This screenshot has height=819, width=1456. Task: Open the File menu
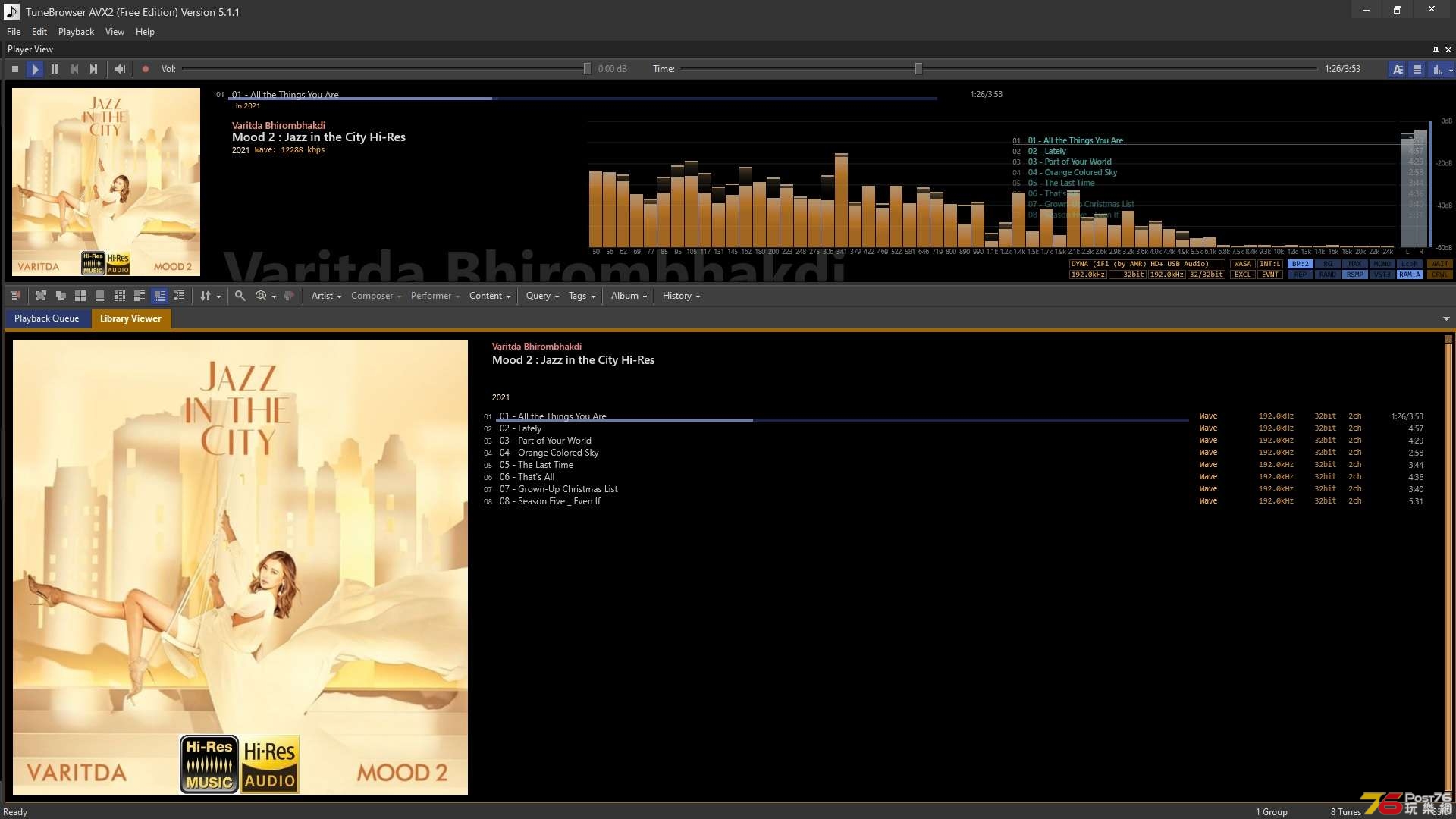(14, 32)
